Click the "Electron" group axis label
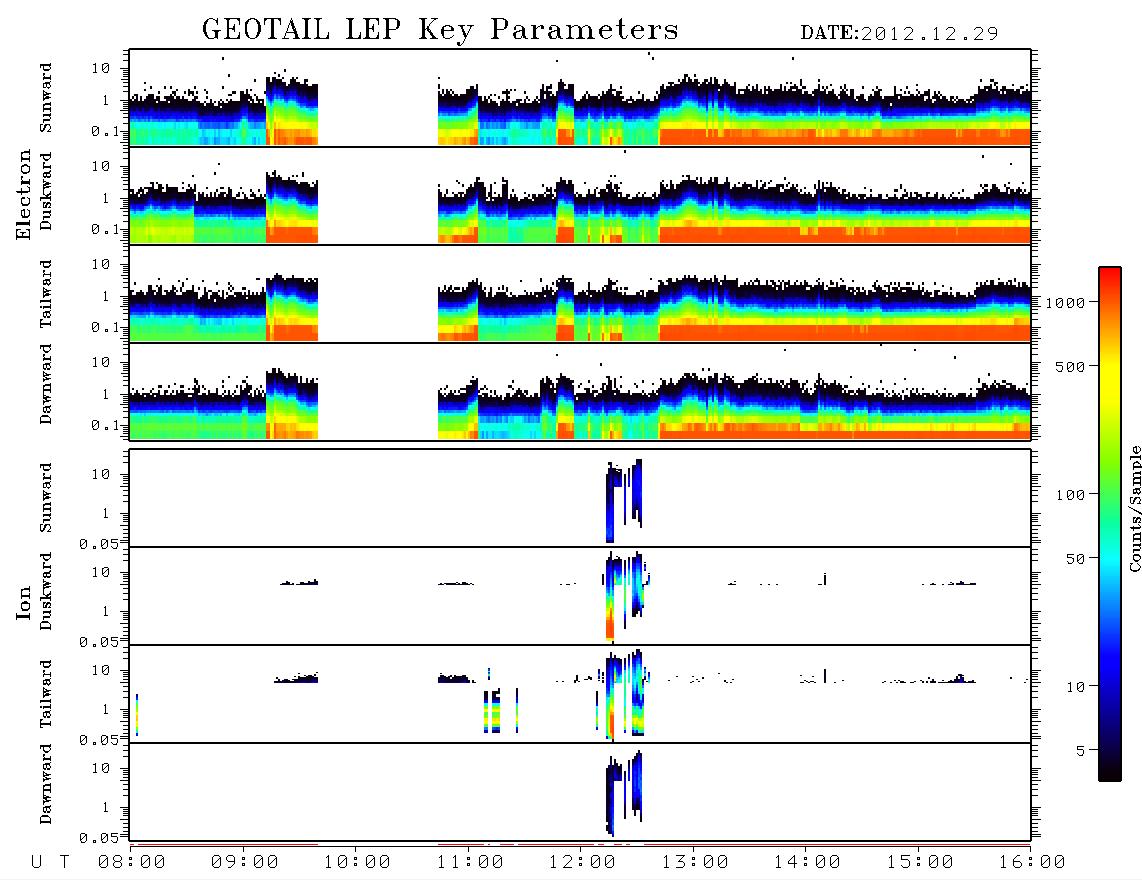Viewport: 1142px width, 880px height. (x=24, y=194)
